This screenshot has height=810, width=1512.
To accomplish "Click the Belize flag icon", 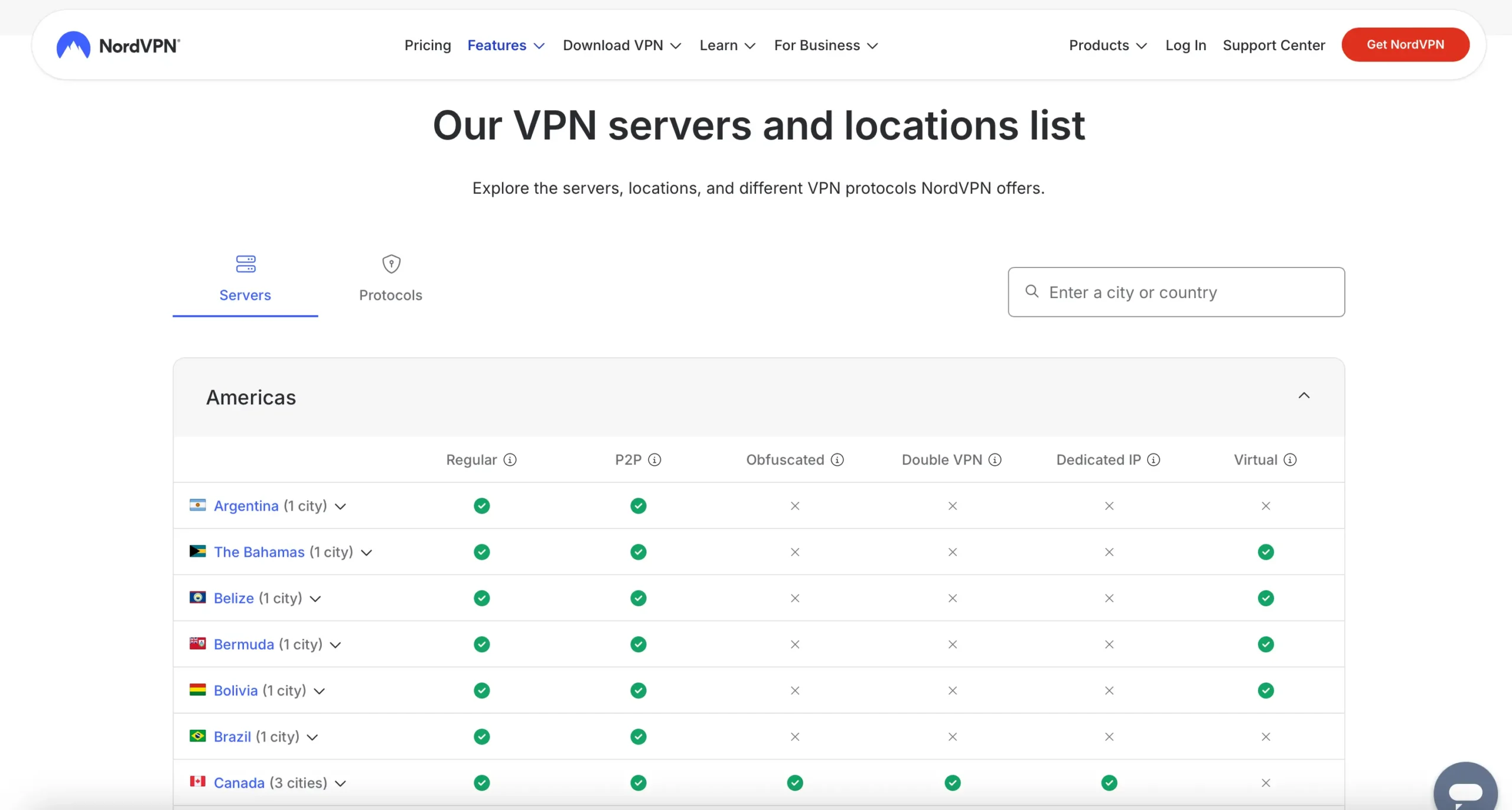I will point(197,597).
